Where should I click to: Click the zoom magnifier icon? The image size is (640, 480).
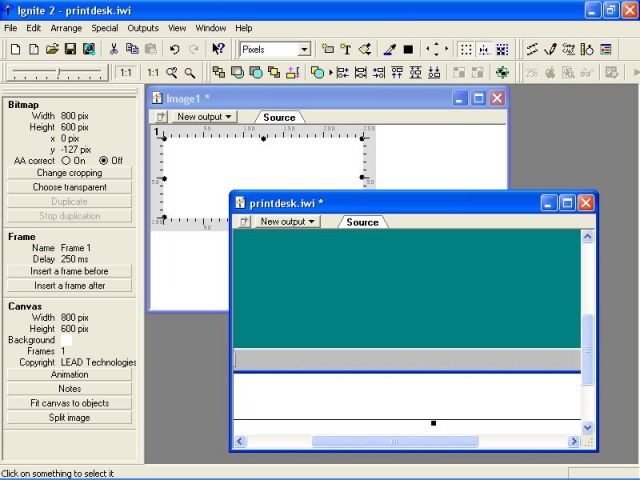tap(190, 72)
